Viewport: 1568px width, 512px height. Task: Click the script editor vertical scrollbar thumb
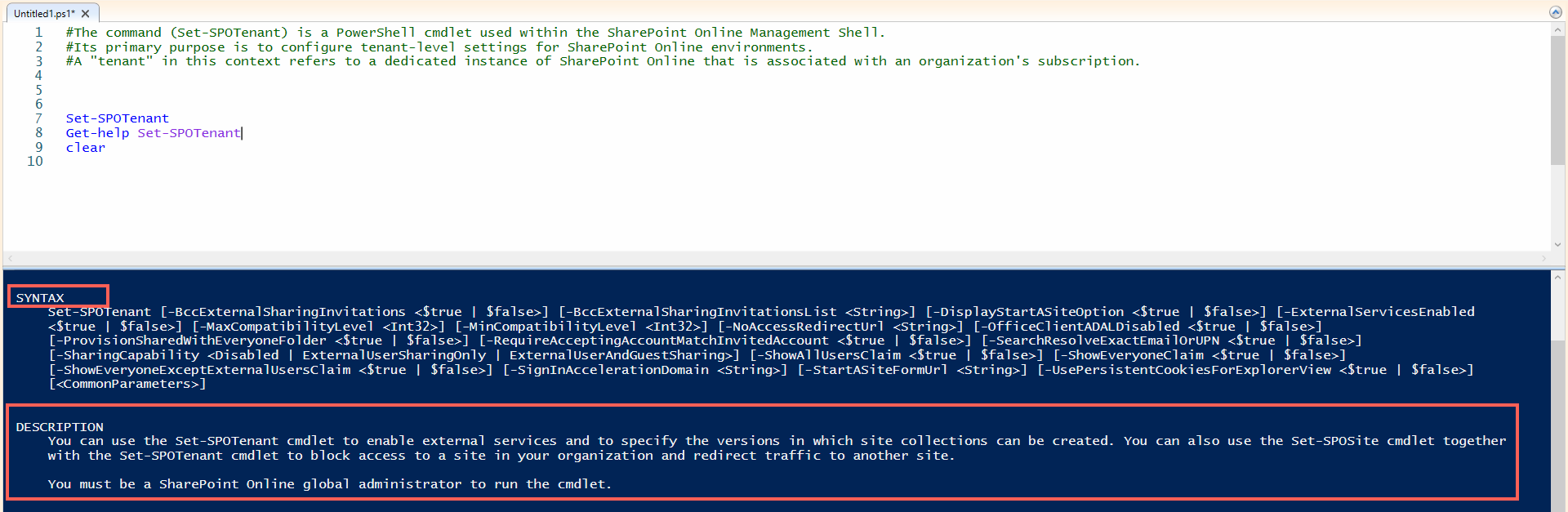pos(1558,100)
